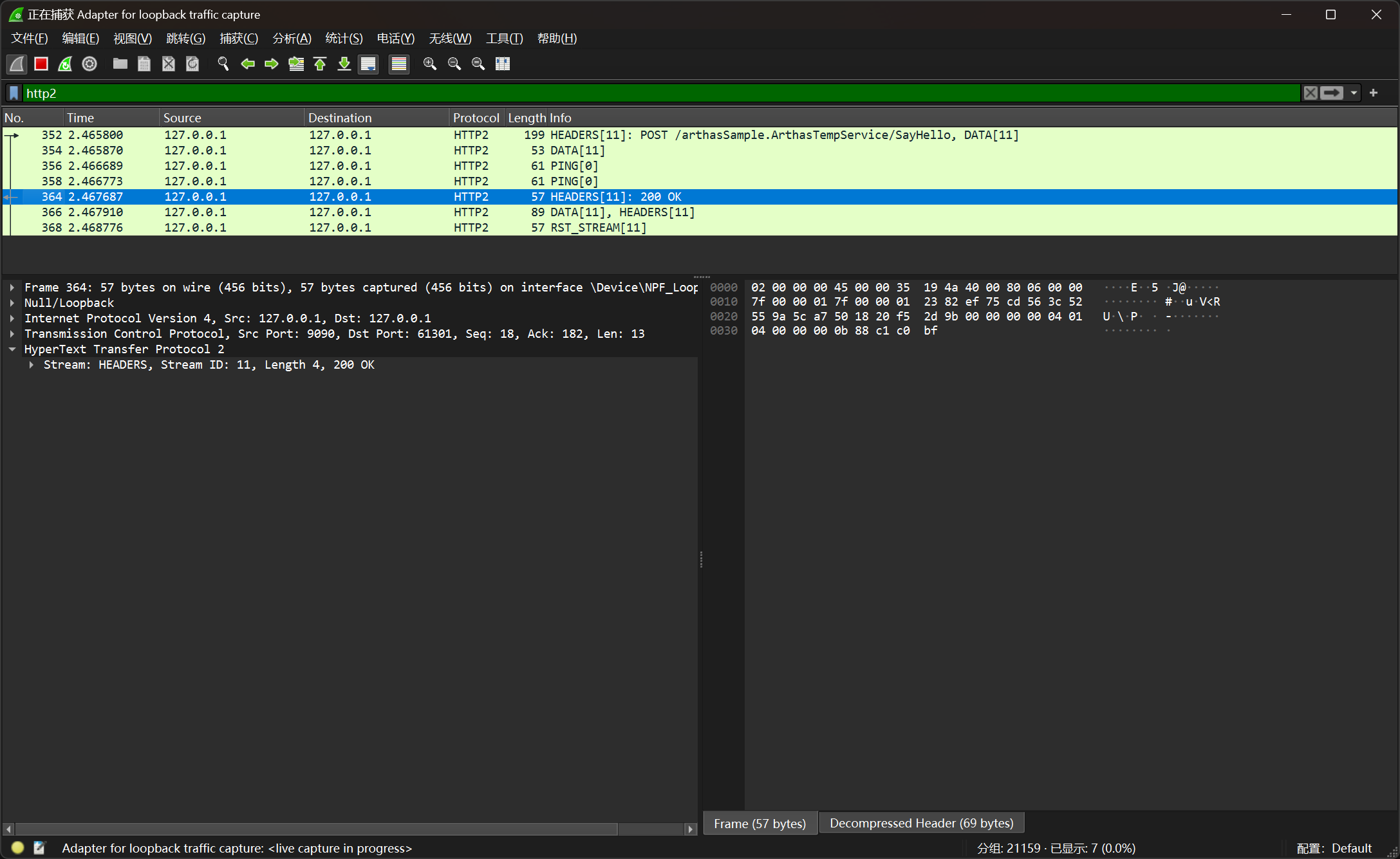Select packet 352 with POST SayHello

(700, 135)
